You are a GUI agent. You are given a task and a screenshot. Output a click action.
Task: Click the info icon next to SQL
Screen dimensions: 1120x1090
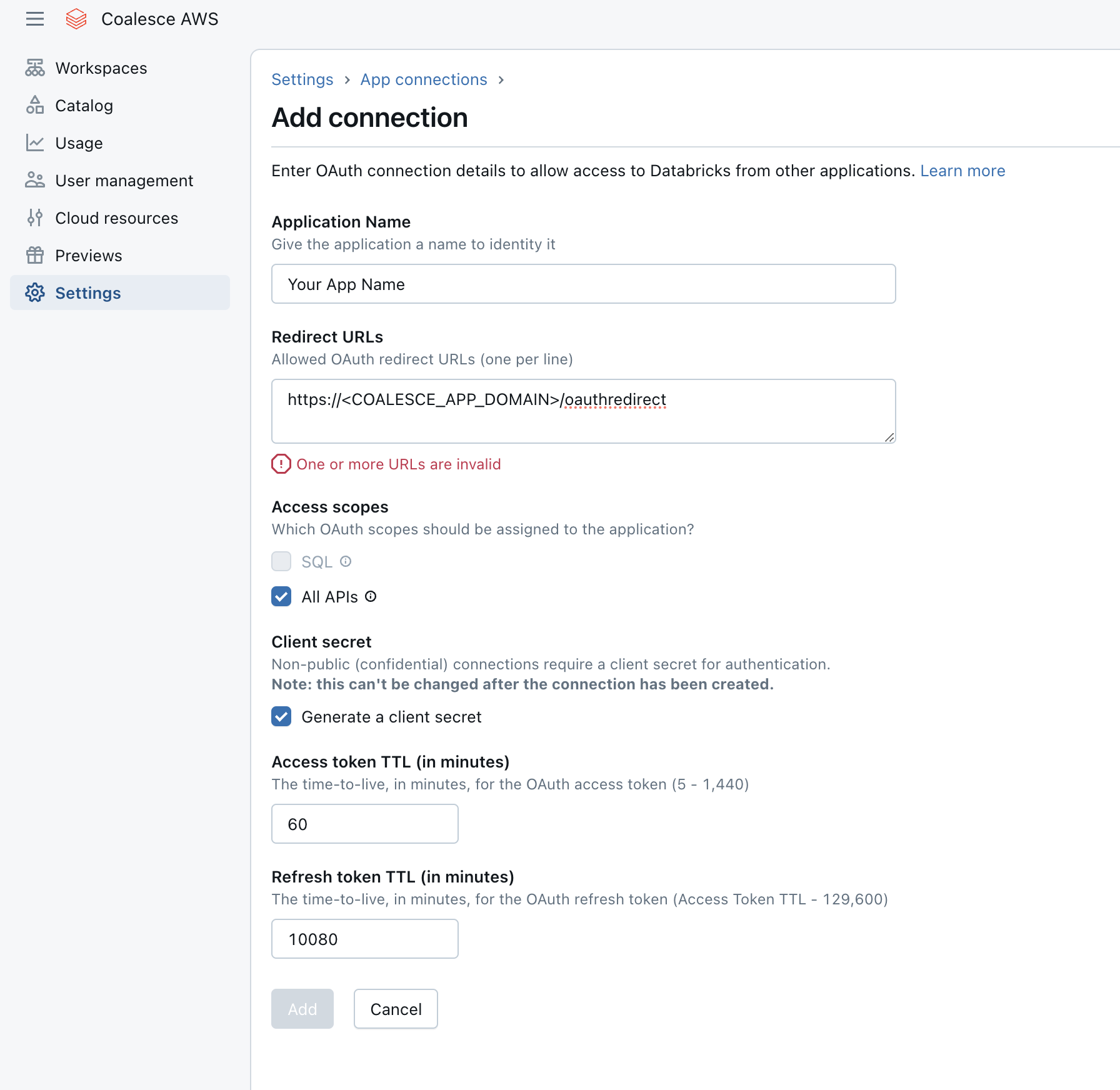pyautogui.click(x=346, y=561)
